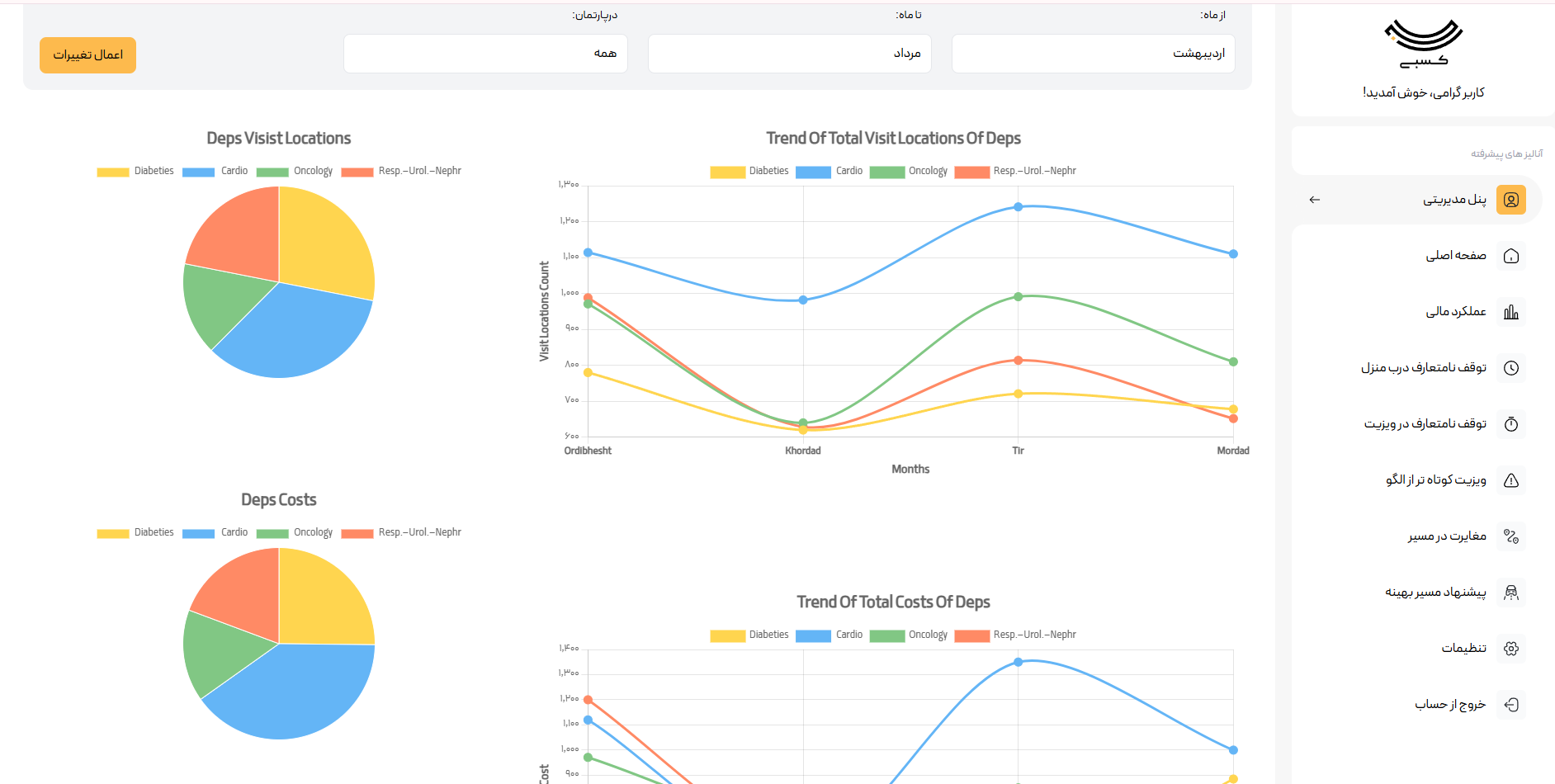Click the management panel user icon

tap(1510, 200)
